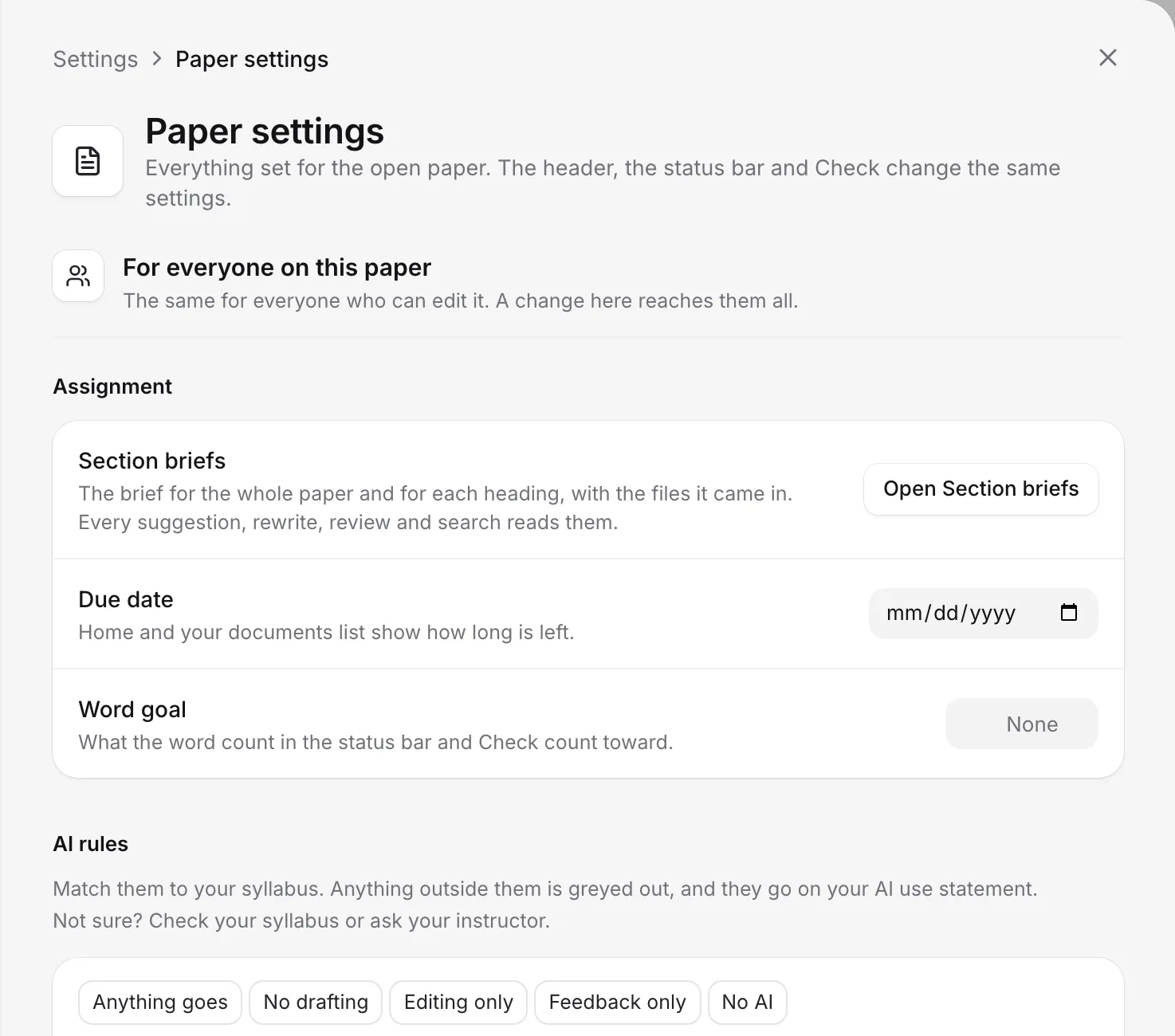Switch AI rules to Feedback only
The width and height of the screenshot is (1175, 1036).
click(618, 1002)
